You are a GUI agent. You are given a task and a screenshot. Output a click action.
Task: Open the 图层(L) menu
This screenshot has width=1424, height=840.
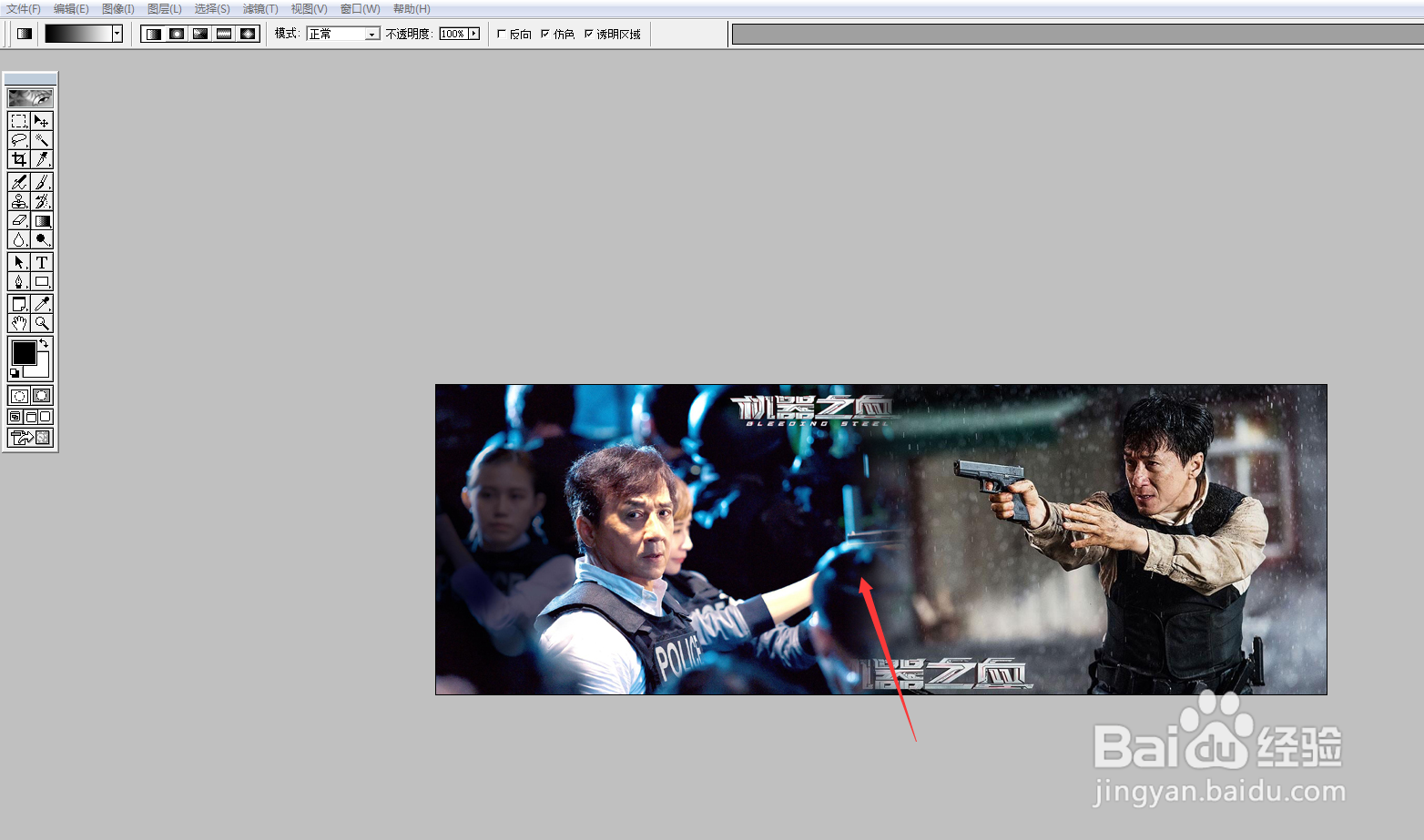point(165,8)
